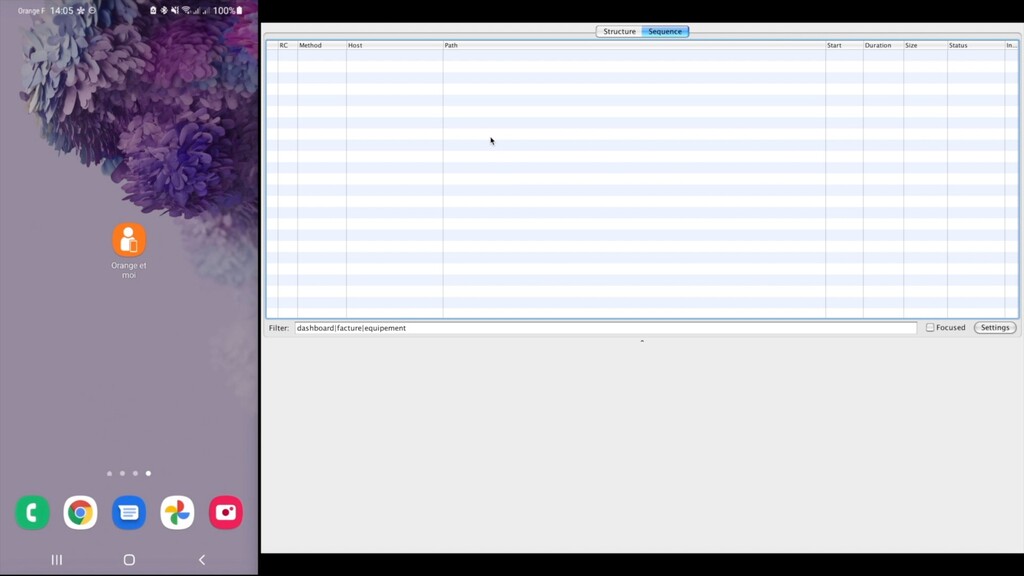The width and height of the screenshot is (1024, 576).
Task: Sort by the Method column header
Action: click(321, 45)
